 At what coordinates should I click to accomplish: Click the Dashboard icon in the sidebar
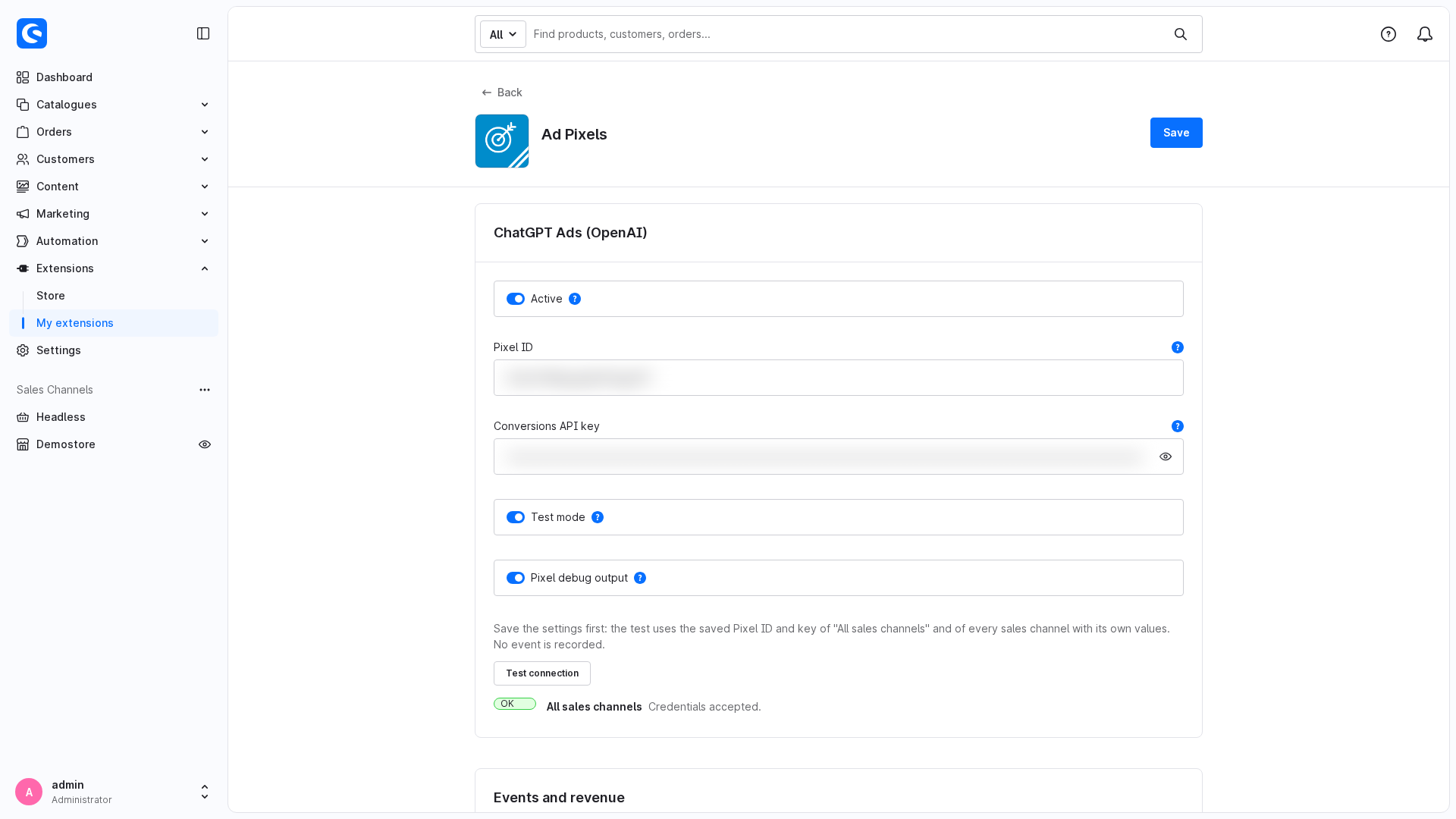coord(23,77)
